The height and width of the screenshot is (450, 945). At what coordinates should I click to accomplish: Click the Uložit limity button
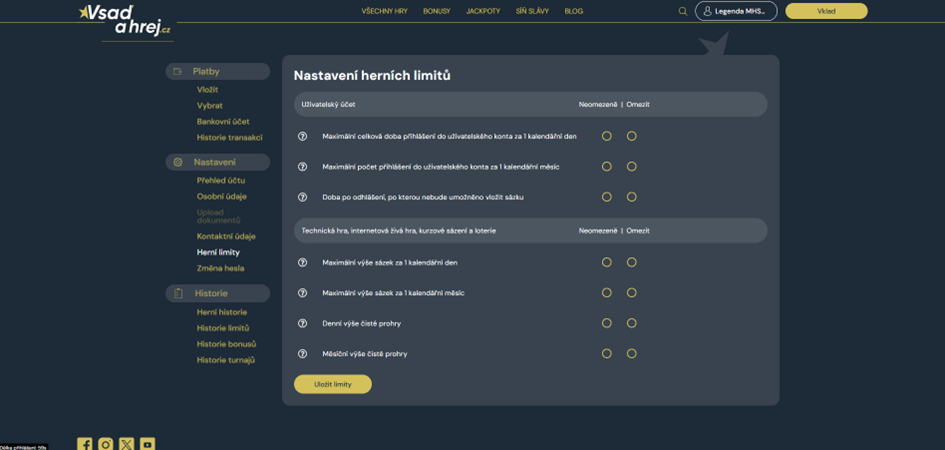pos(333,384)
